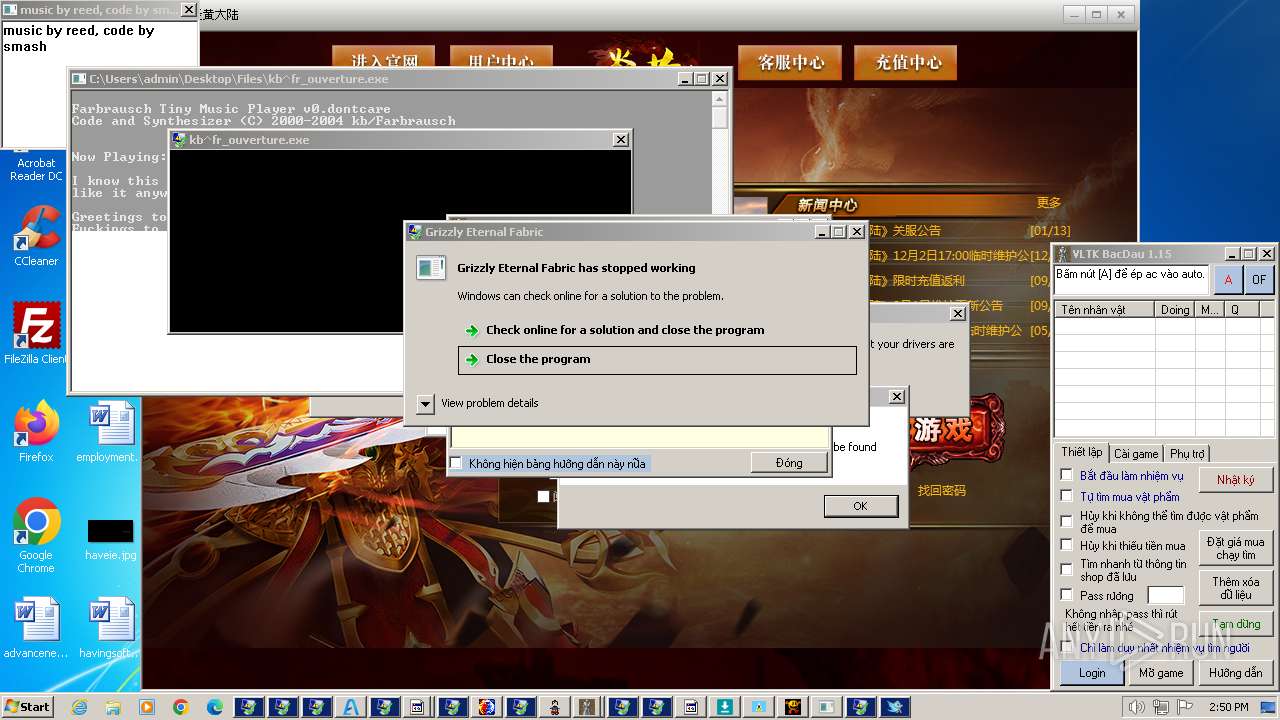Screen dimensions: 1280x720
Task: Click download arrow taskbar app icon
Action: [725, 707]
